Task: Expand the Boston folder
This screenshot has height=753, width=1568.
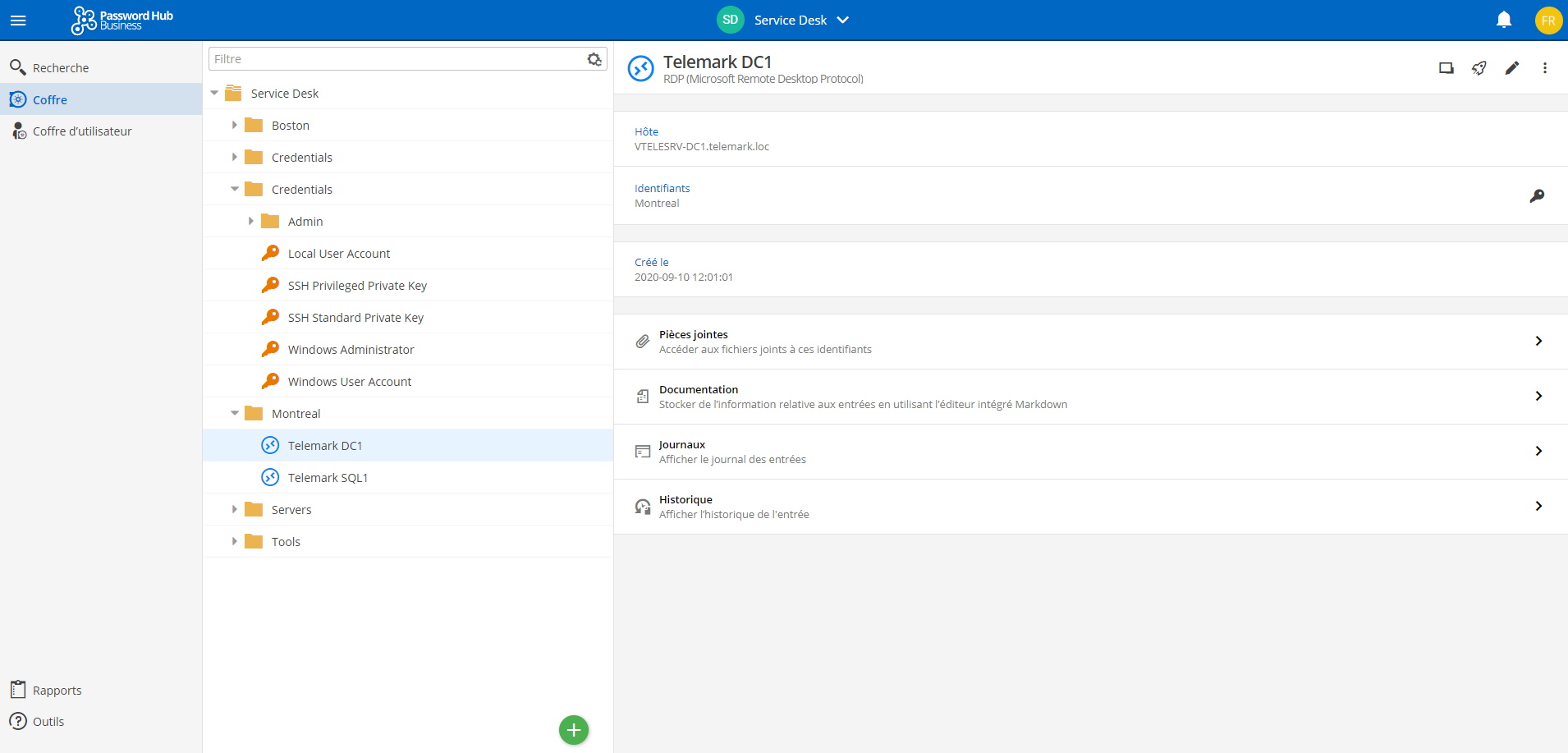Action: [x=235, y=125]
